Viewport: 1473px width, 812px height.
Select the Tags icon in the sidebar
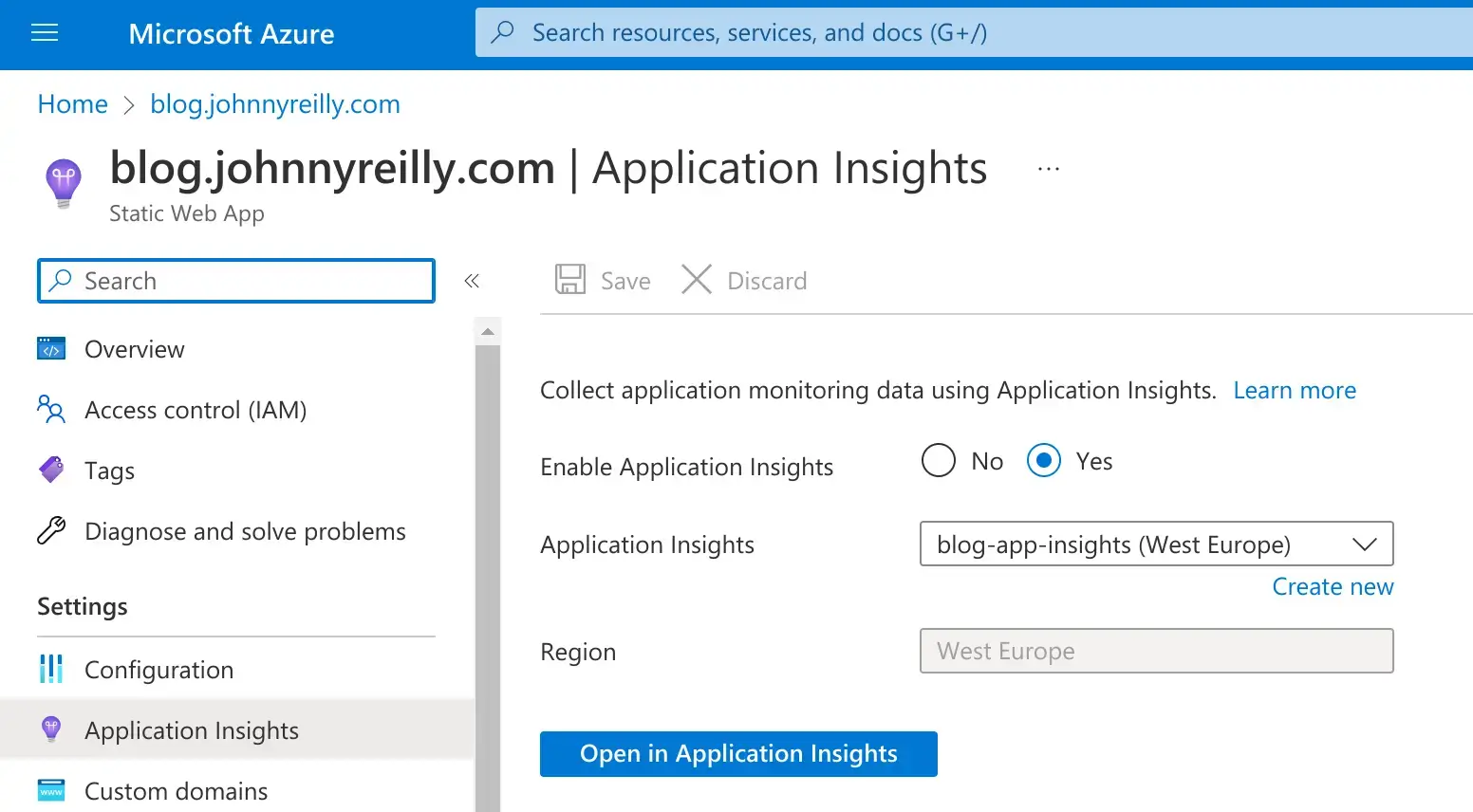pos(50,470)
